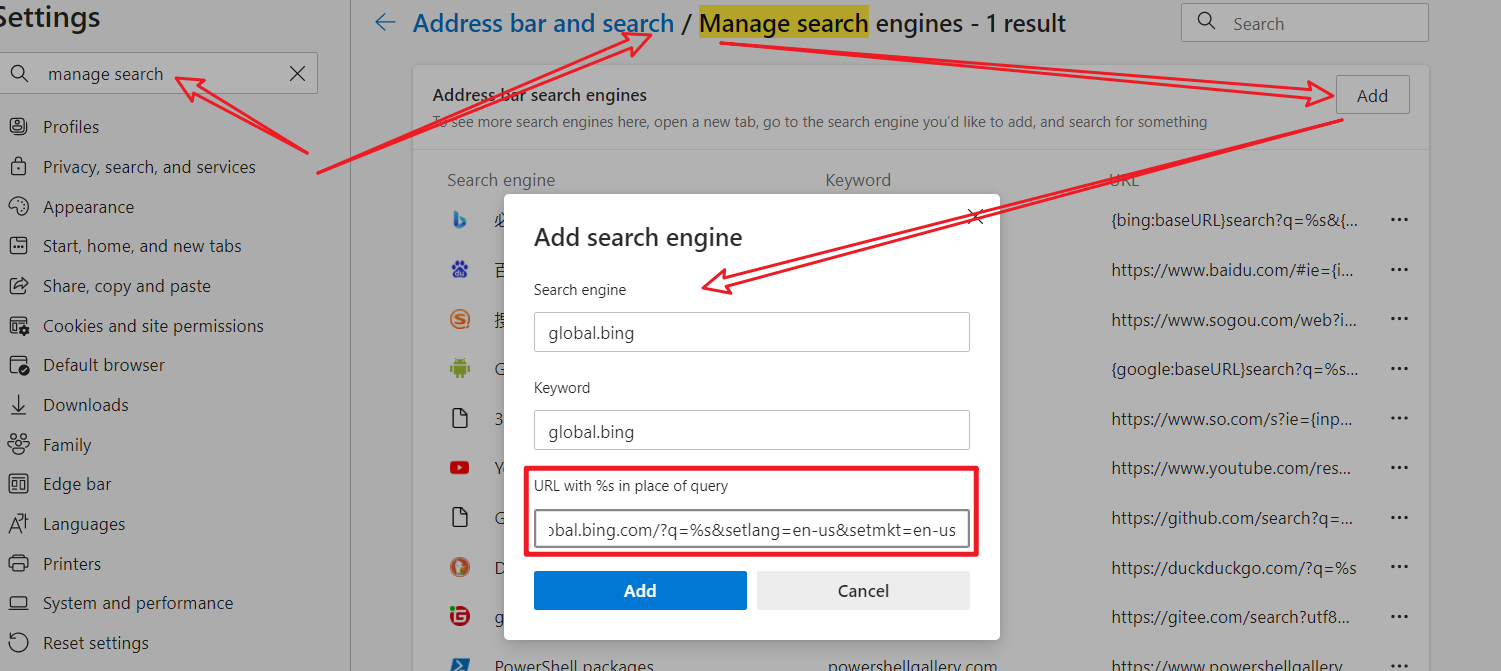Click the Share, copy and paste icon
This screenshot has height=671, width=1501.
pos(18,286)
